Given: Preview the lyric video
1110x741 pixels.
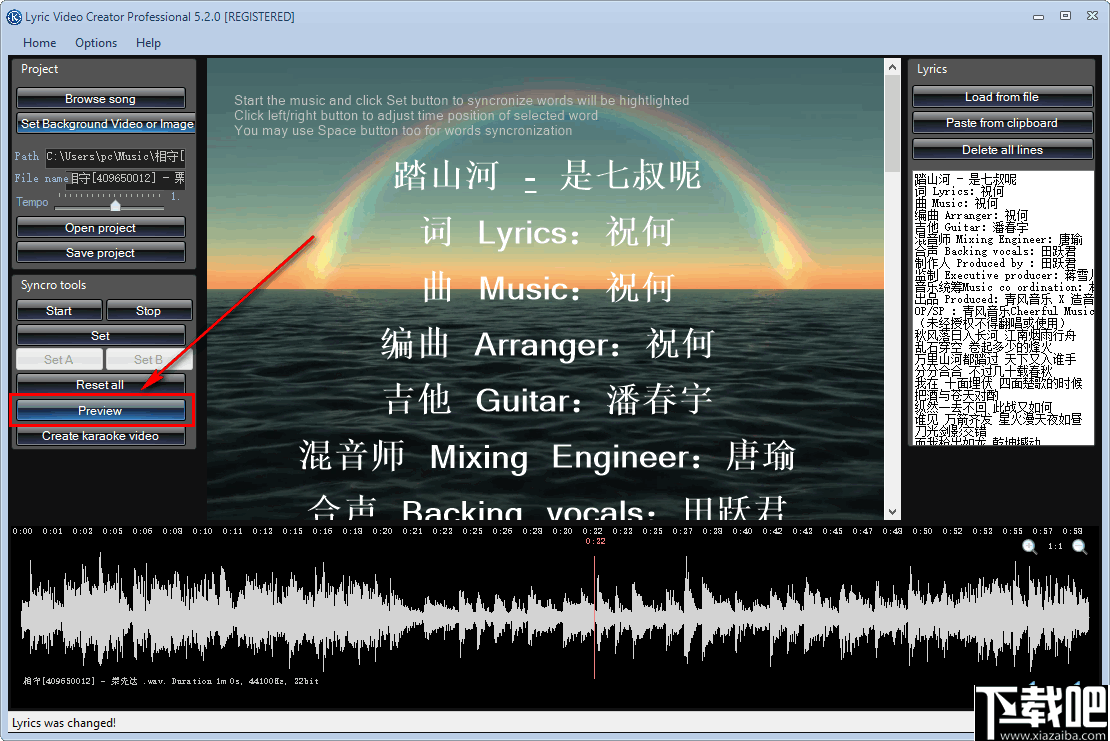Looking at the screenshot, I should click(100, 410).
